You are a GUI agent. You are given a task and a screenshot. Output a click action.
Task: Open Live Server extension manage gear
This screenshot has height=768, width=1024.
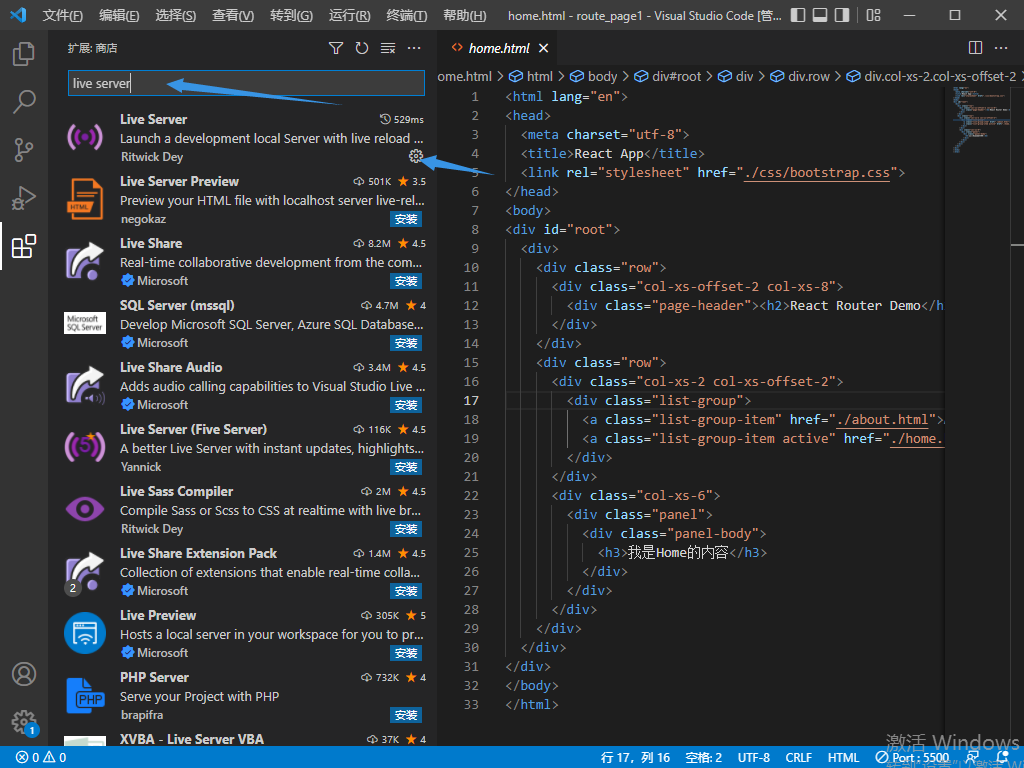coord(415,156)
